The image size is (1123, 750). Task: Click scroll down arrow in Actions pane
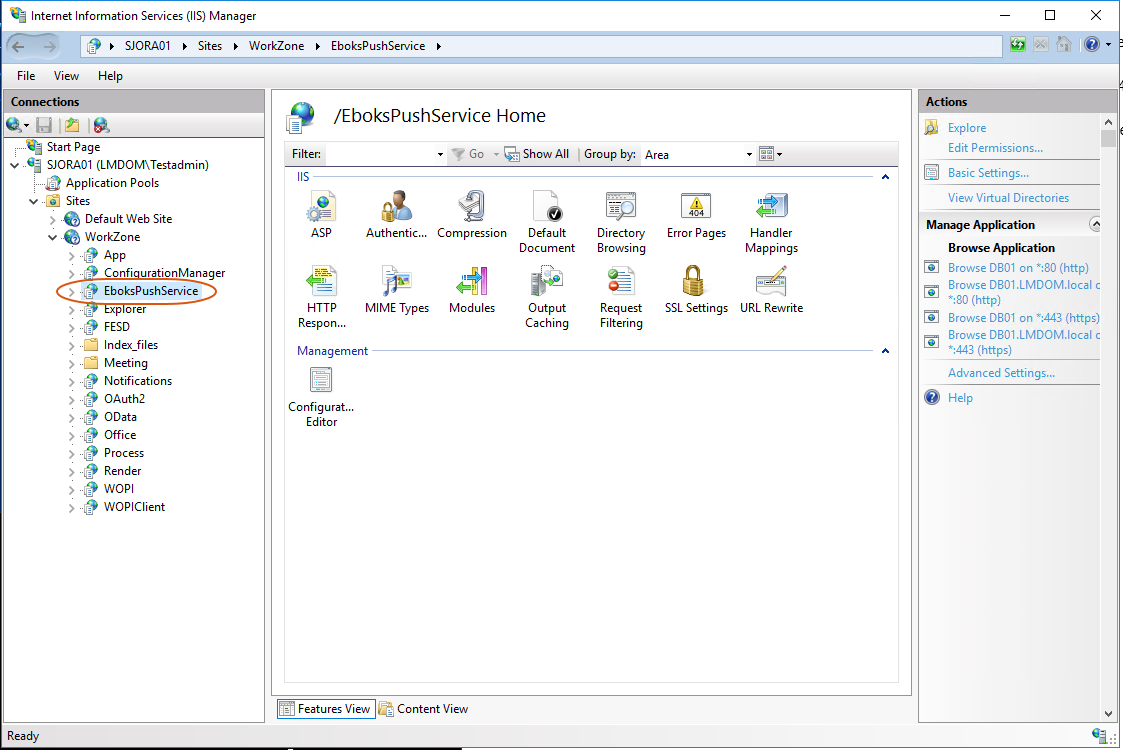coord(1108,713)
